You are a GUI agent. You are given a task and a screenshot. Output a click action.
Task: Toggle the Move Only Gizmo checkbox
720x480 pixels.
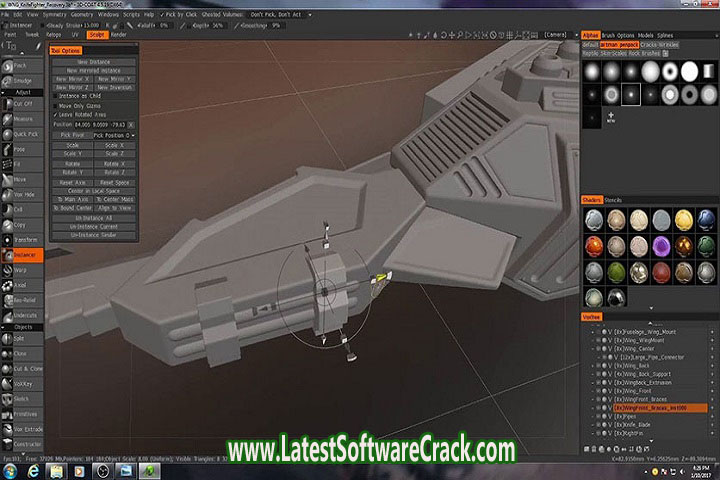click(x=57, y=105)
